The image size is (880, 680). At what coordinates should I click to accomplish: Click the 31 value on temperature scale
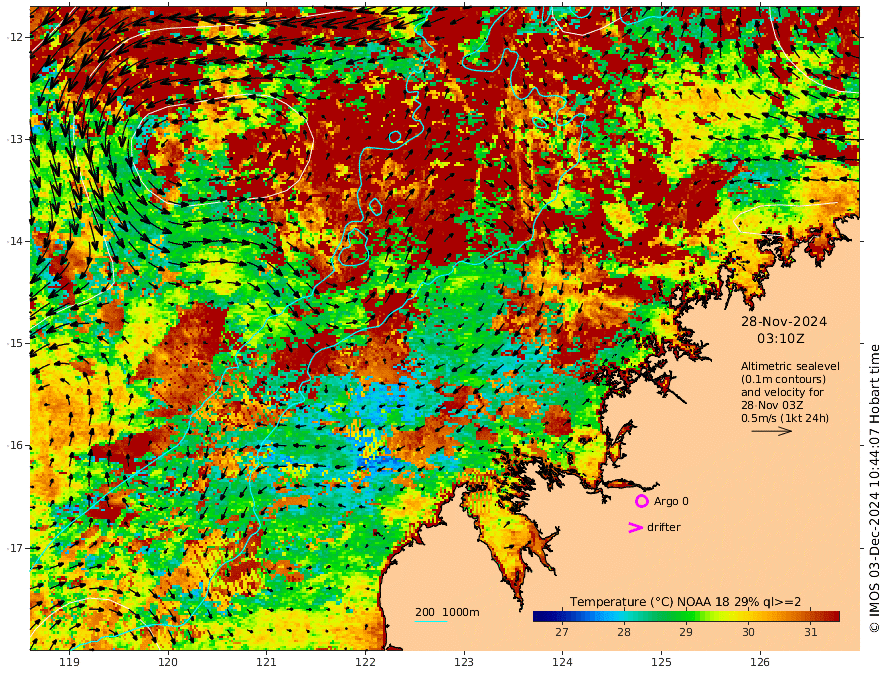tap(810, 632)
